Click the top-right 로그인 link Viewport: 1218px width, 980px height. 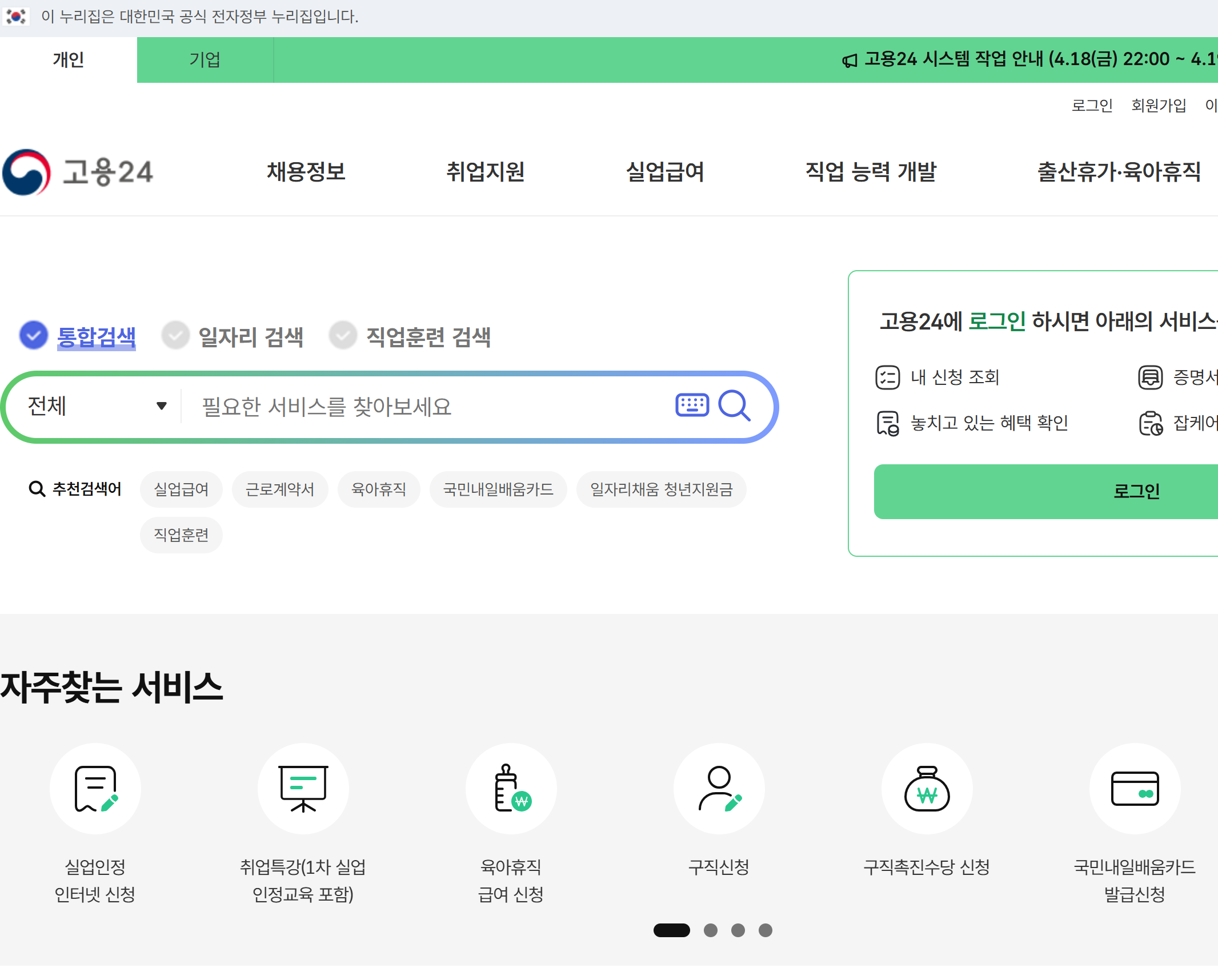point(1092,106)
